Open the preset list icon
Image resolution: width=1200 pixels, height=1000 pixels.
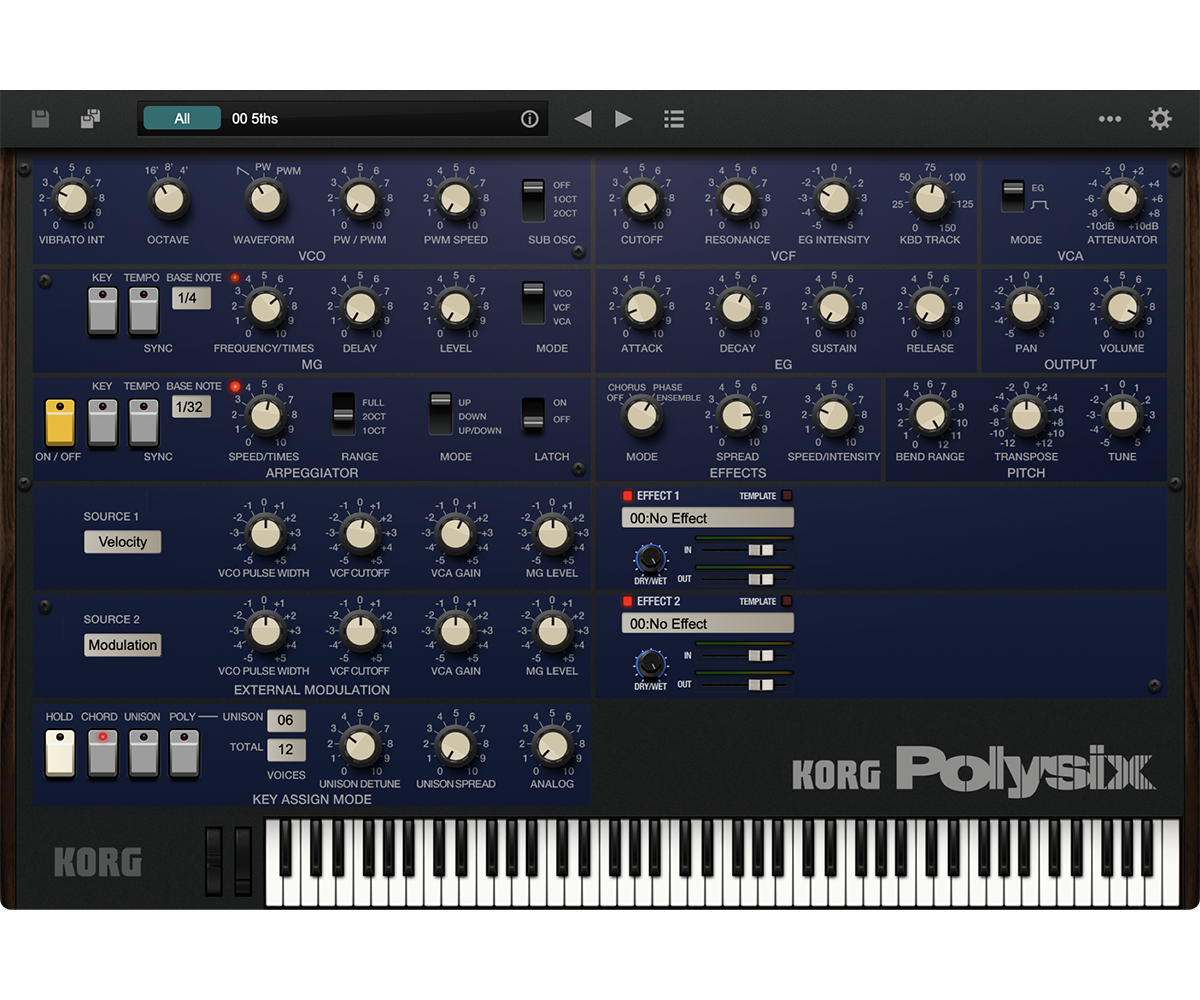click(674, 119)
